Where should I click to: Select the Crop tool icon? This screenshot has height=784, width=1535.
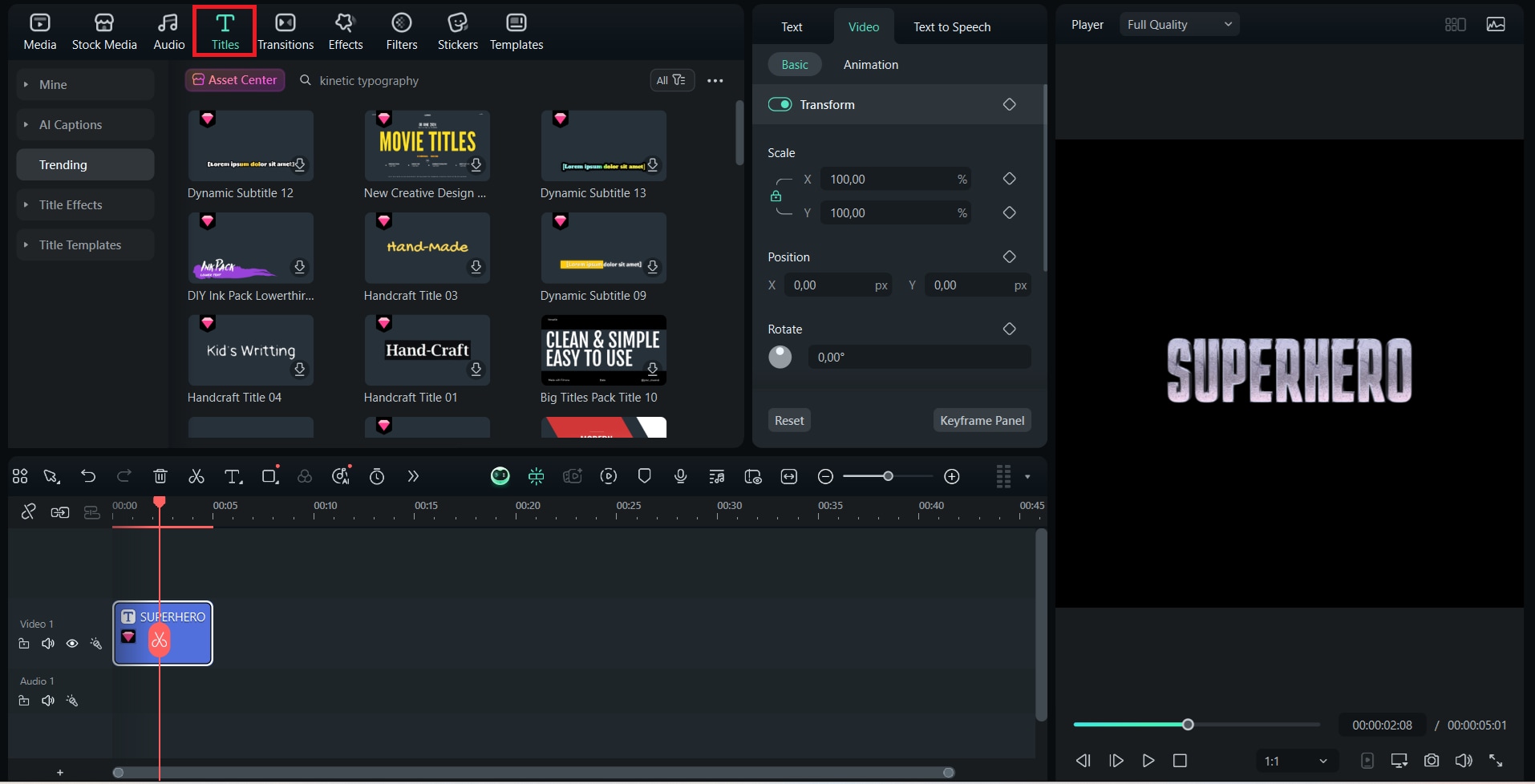point(270,476)
